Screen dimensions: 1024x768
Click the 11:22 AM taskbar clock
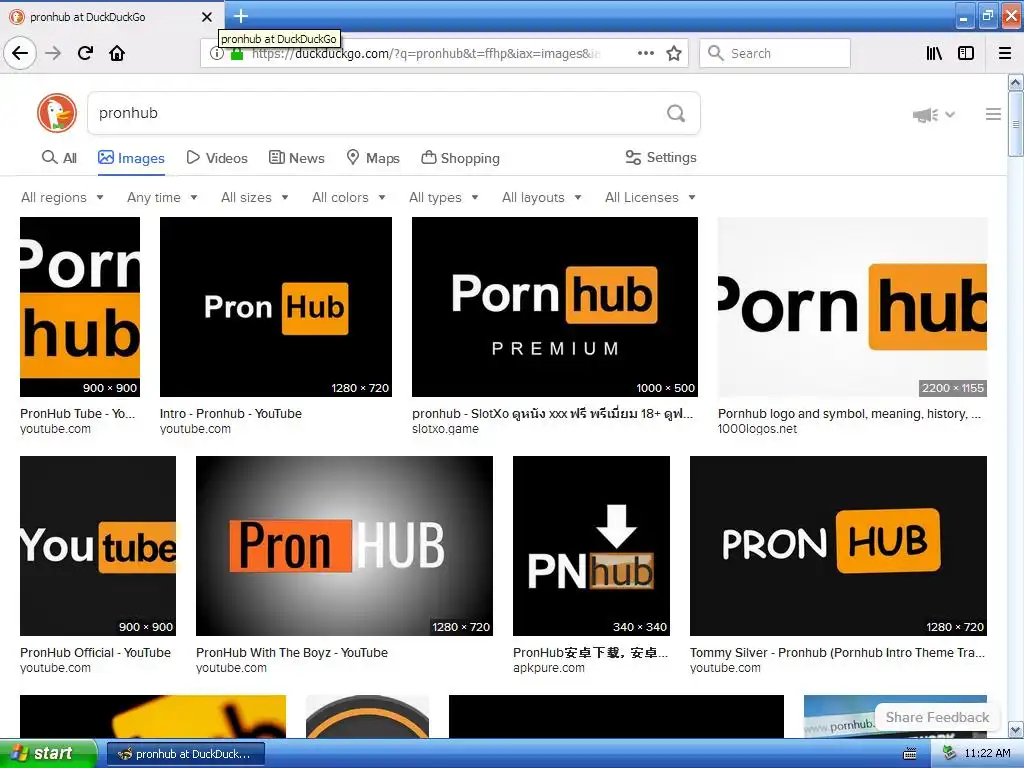pyautogui.click(x=987, y=754)
